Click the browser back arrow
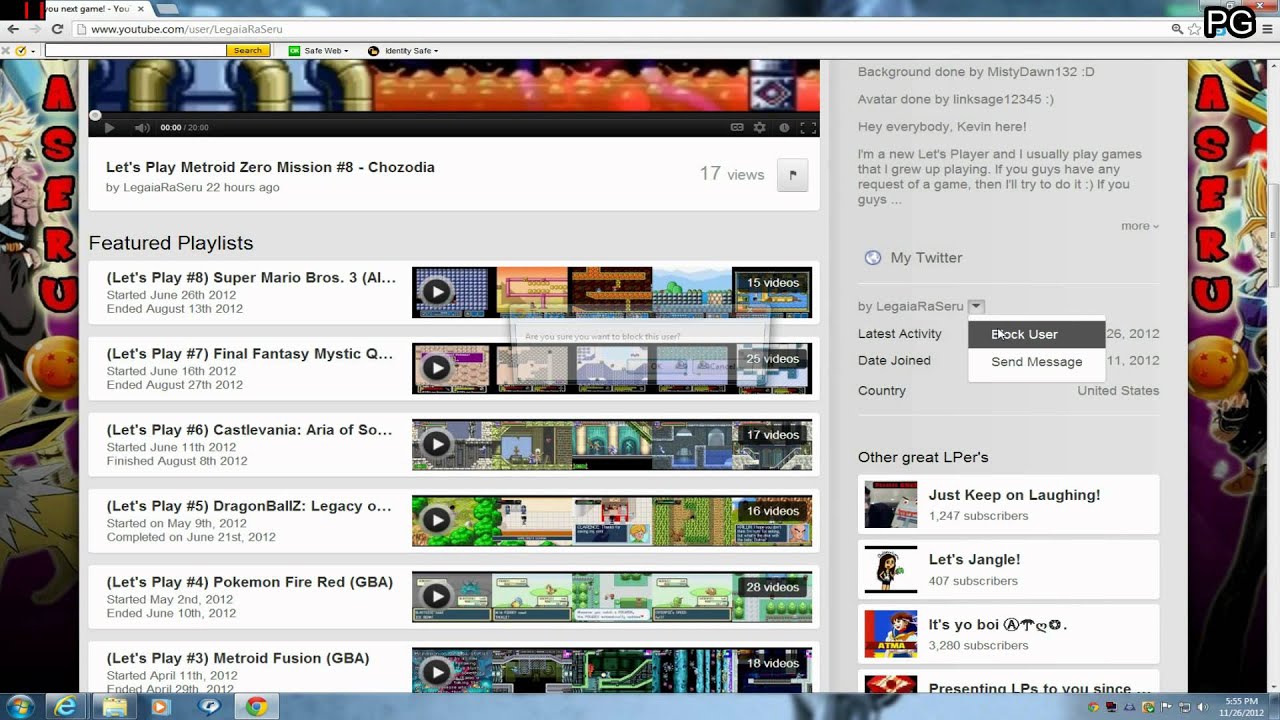Image resolution: width=1280 pixels, height=720 pixels. [13, 29]
